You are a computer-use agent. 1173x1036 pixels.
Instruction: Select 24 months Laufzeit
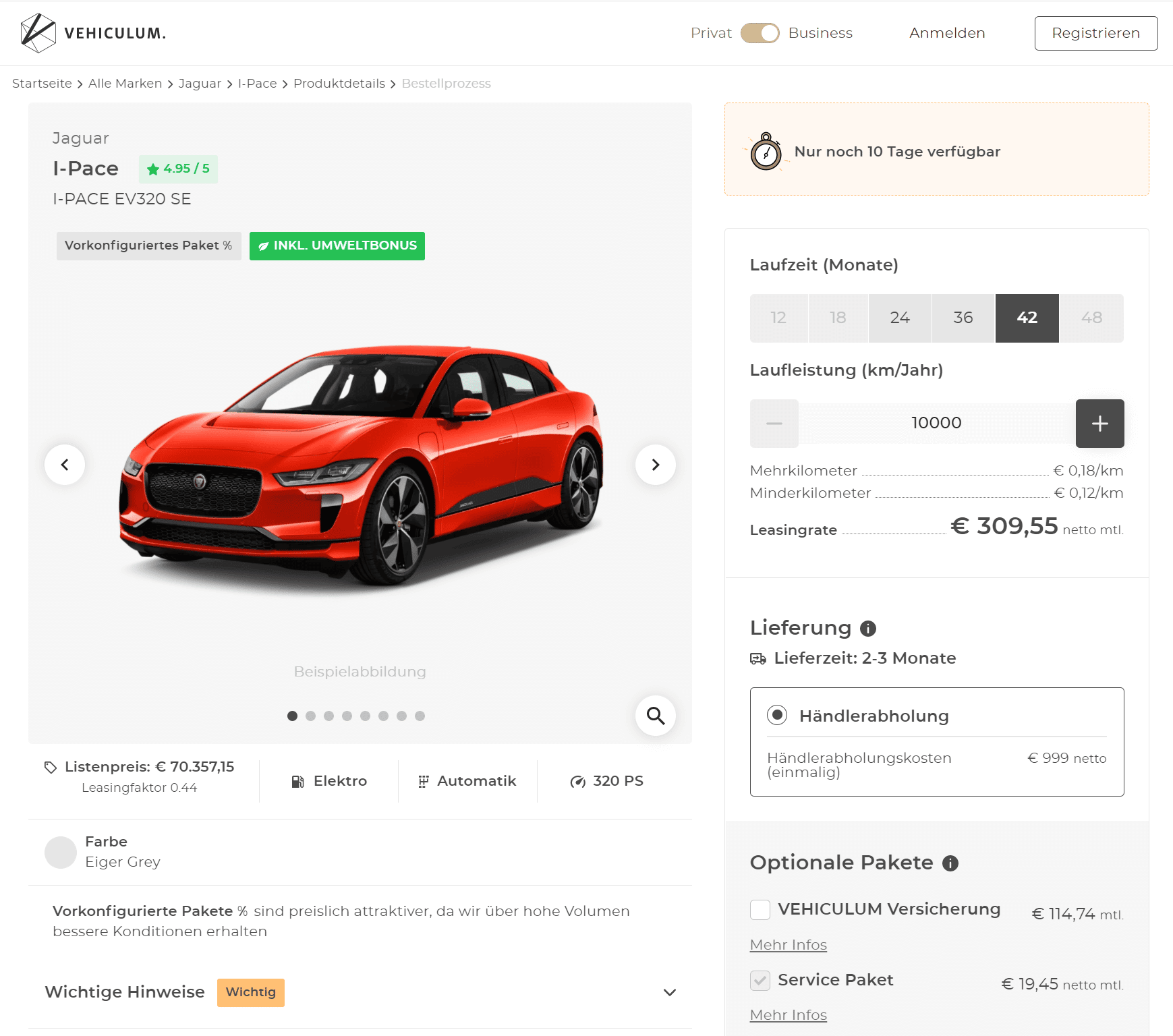coord(900,318)
